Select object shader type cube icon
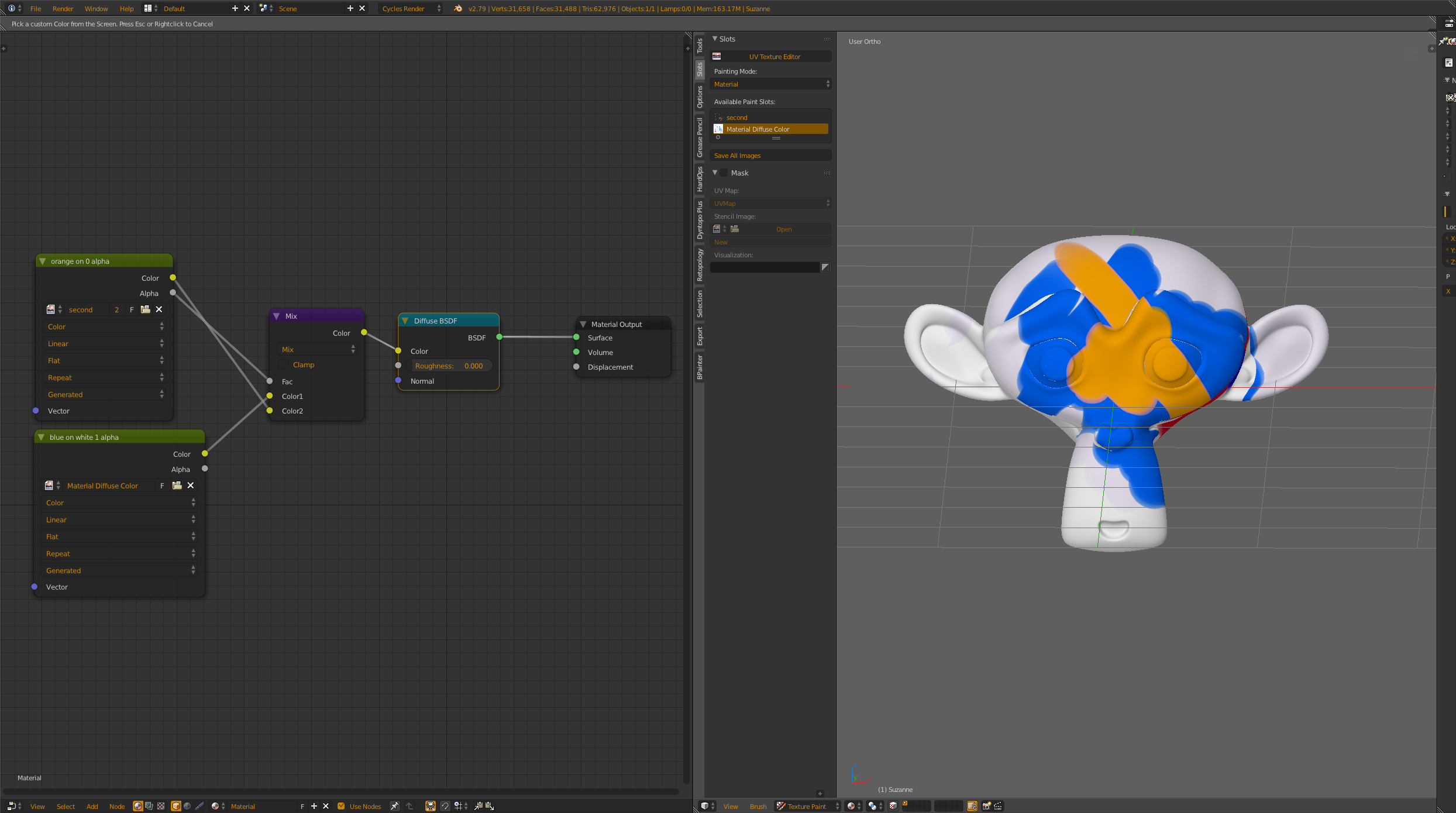The image size is (1456, 813). (x=176, y=806)
